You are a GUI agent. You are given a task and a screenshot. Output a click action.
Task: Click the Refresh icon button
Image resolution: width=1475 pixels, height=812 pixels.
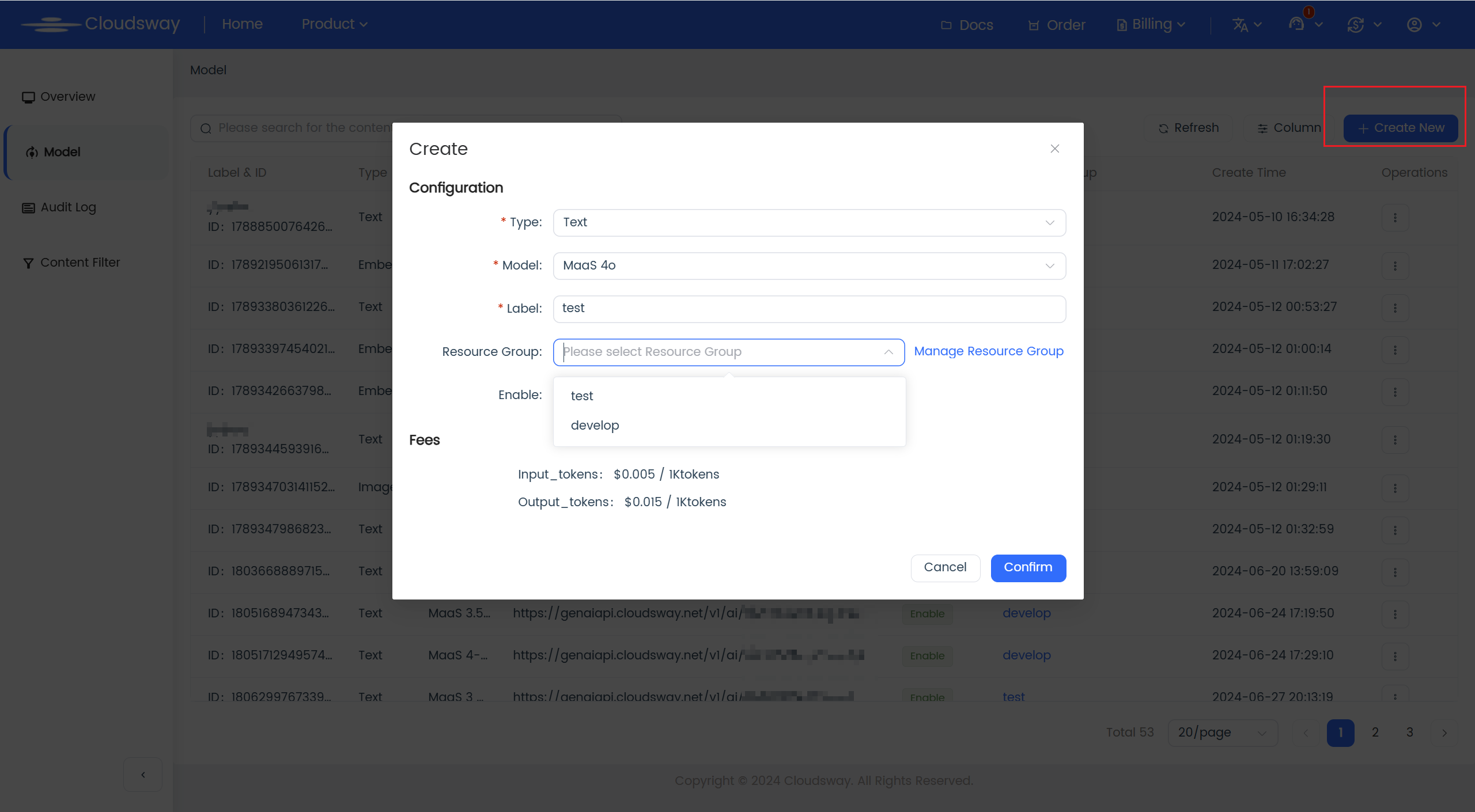pyautogui.click(x=1189, y=128)
